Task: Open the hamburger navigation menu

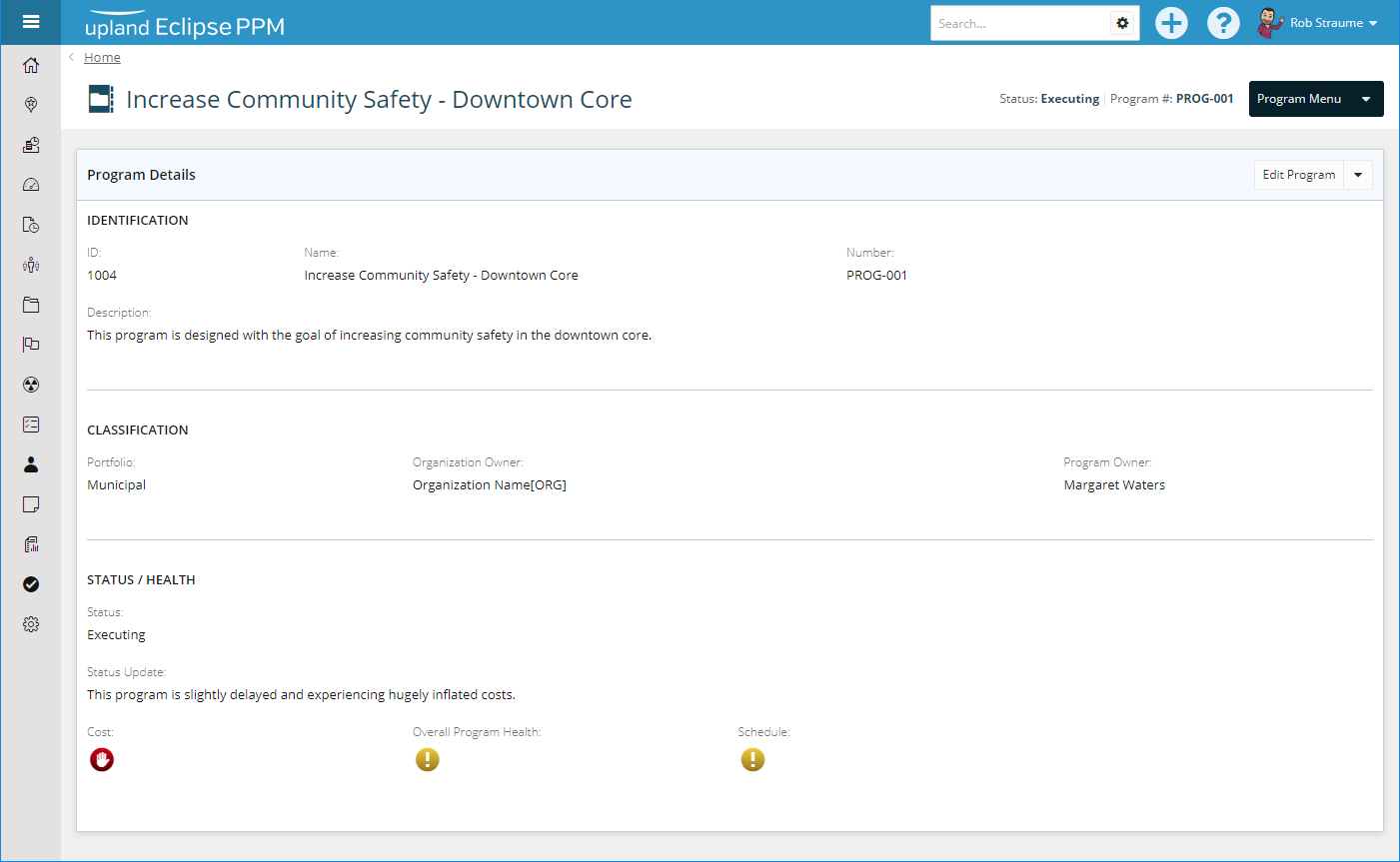Action: click(30, 22)
